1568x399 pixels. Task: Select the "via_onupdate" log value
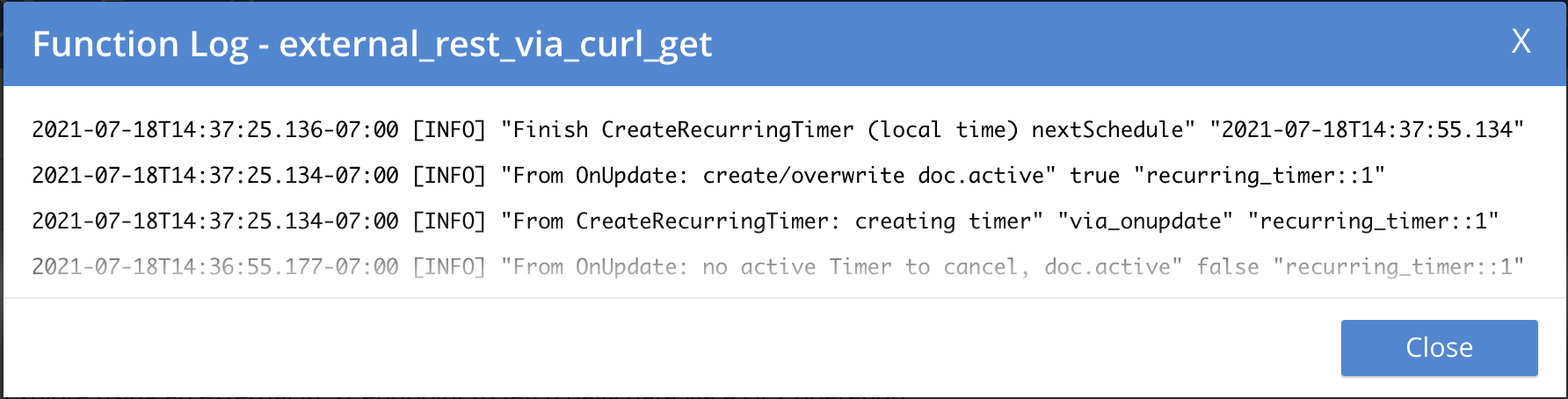coord(1145,221)
